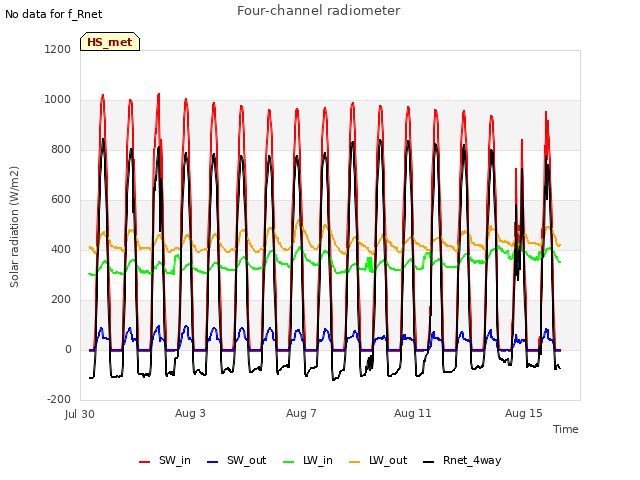Click the blue SW_out legend color marker
Screen dimensions: 640x480
213,462
